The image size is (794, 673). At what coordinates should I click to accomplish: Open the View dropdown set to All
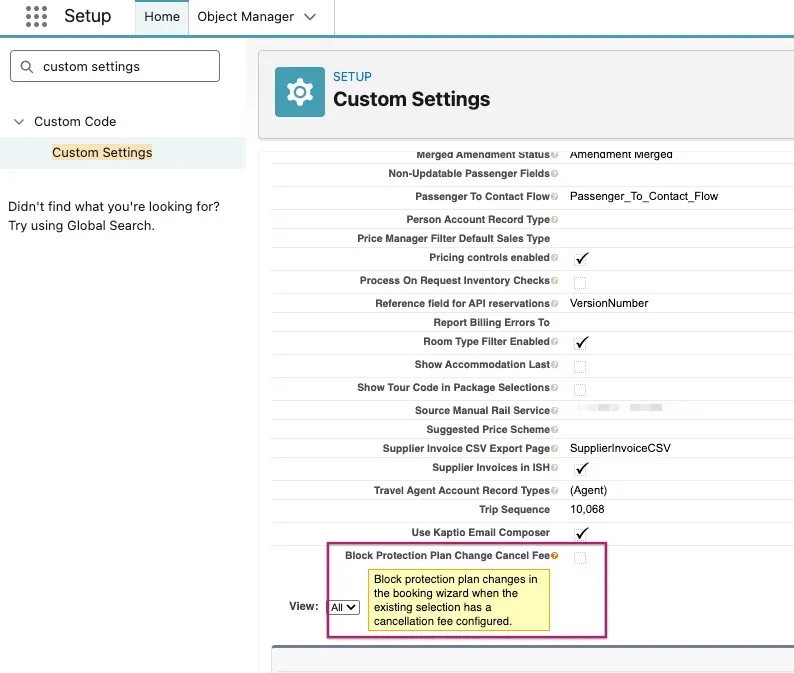click(x=343, y=607)
